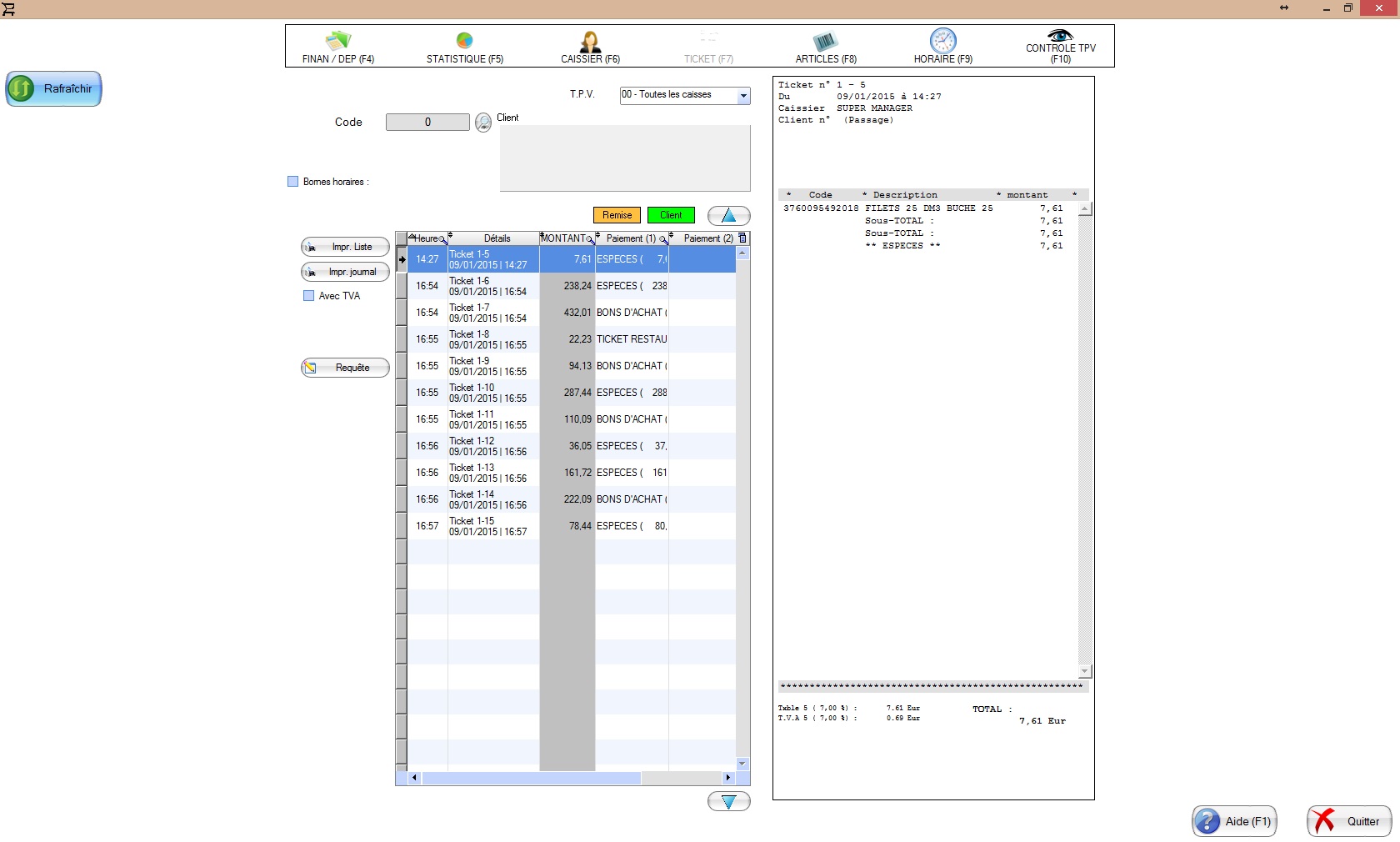Click the Quitter button
The height and width of the screenshot is (842, 1400).
(x=1349, y=821)
